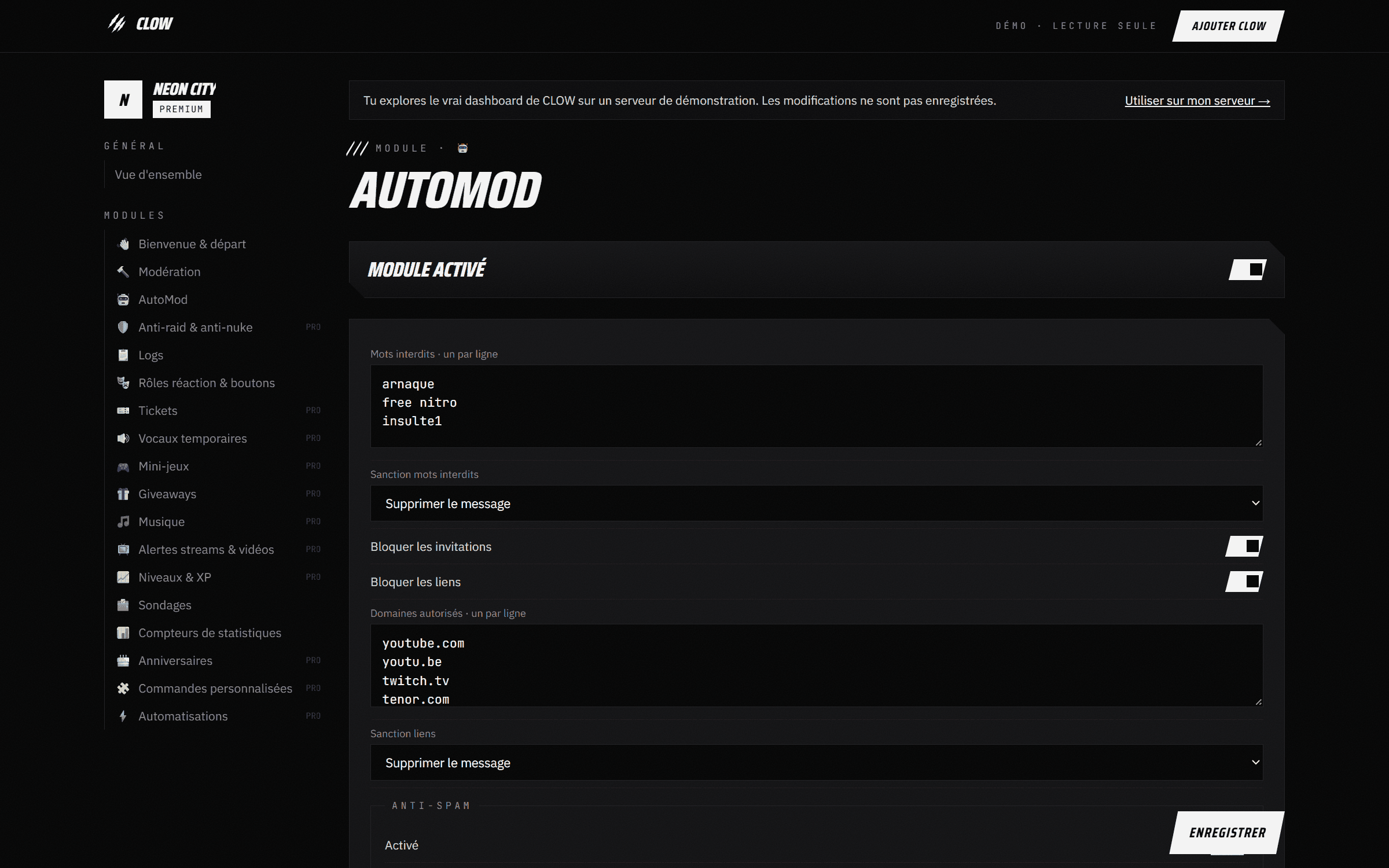
Task: Click the lightning icon beside Automatisations
Action: 123,716
